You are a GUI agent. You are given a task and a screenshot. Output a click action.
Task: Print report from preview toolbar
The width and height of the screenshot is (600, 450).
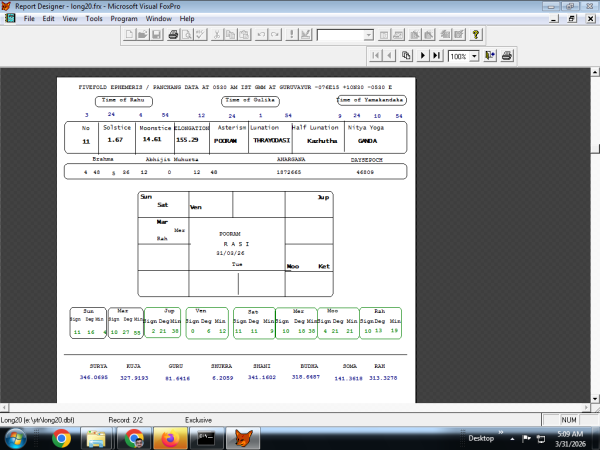[507, 56]
